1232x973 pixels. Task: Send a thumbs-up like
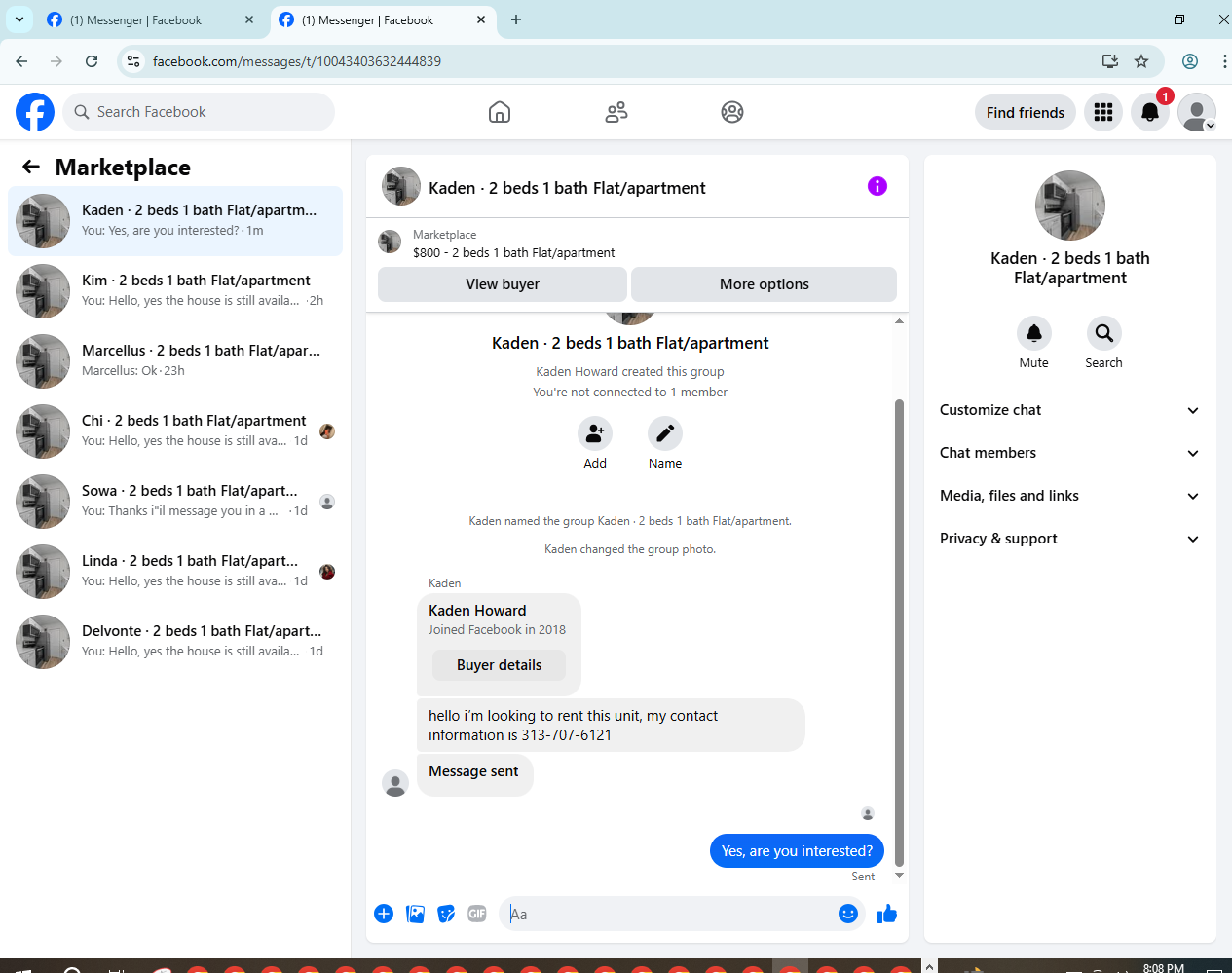[887, 914]
